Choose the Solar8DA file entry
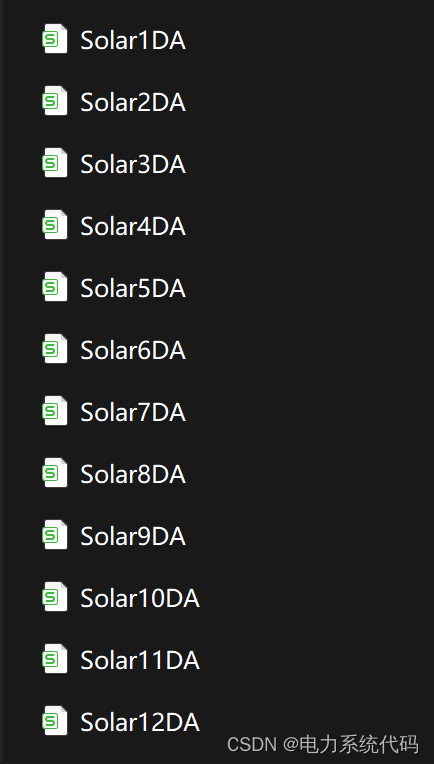The height and width of the screenshot is (764, 434). coord(133,474)
